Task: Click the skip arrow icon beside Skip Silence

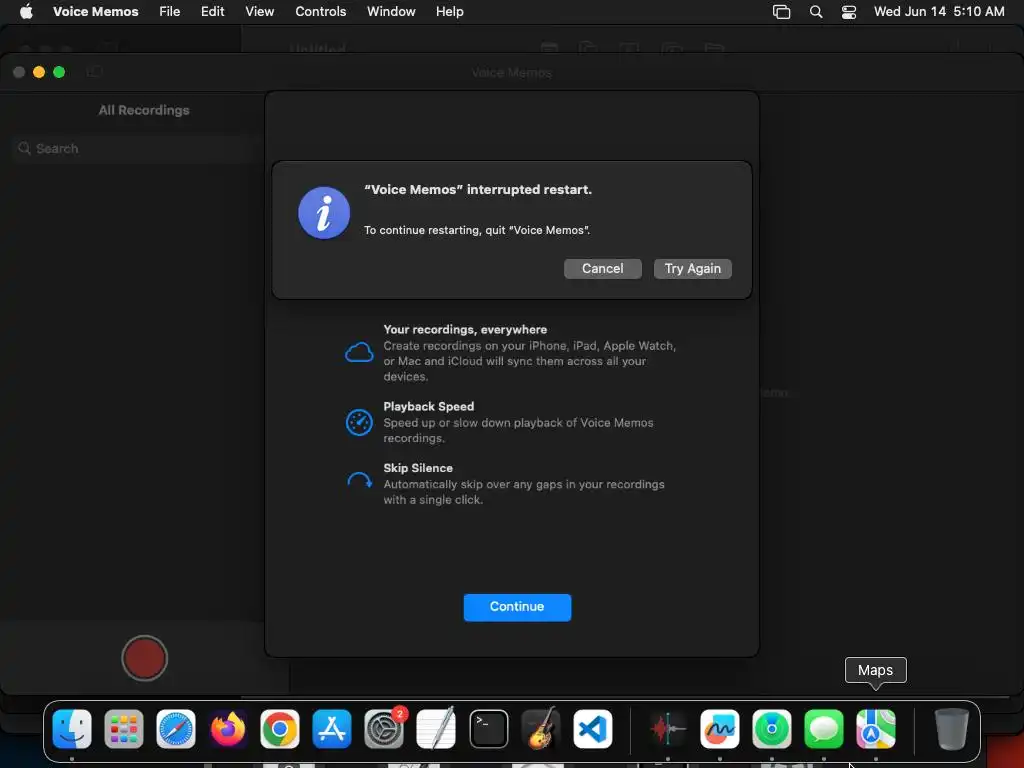Action: click(359, 481)
